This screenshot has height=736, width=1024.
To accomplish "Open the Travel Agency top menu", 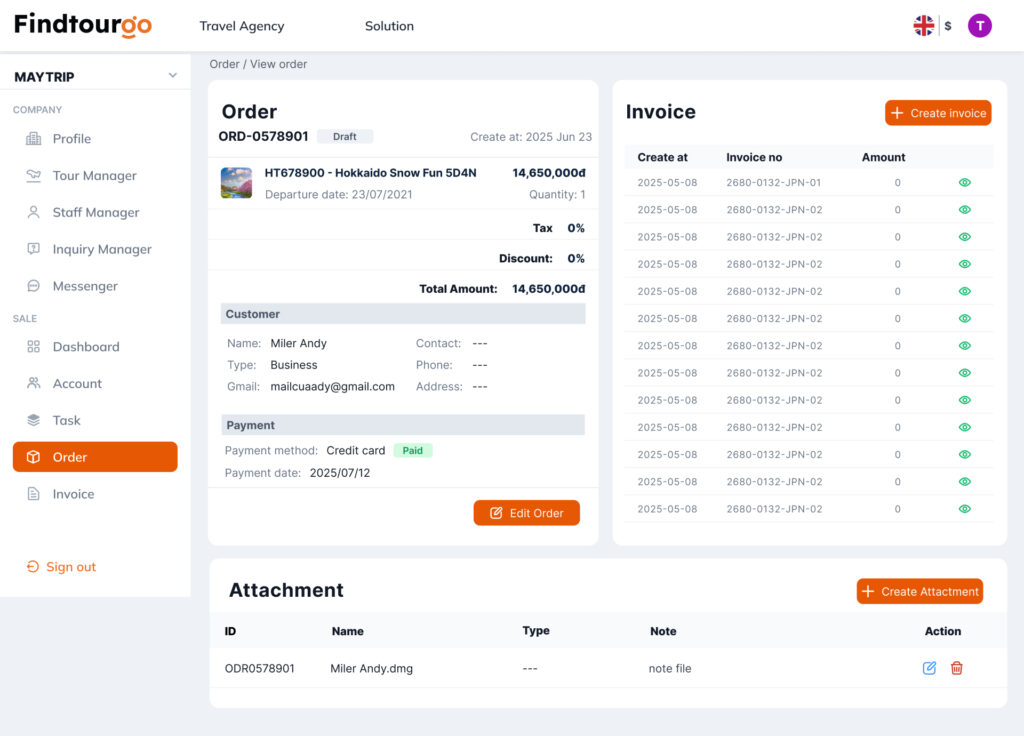I will 241,26.
